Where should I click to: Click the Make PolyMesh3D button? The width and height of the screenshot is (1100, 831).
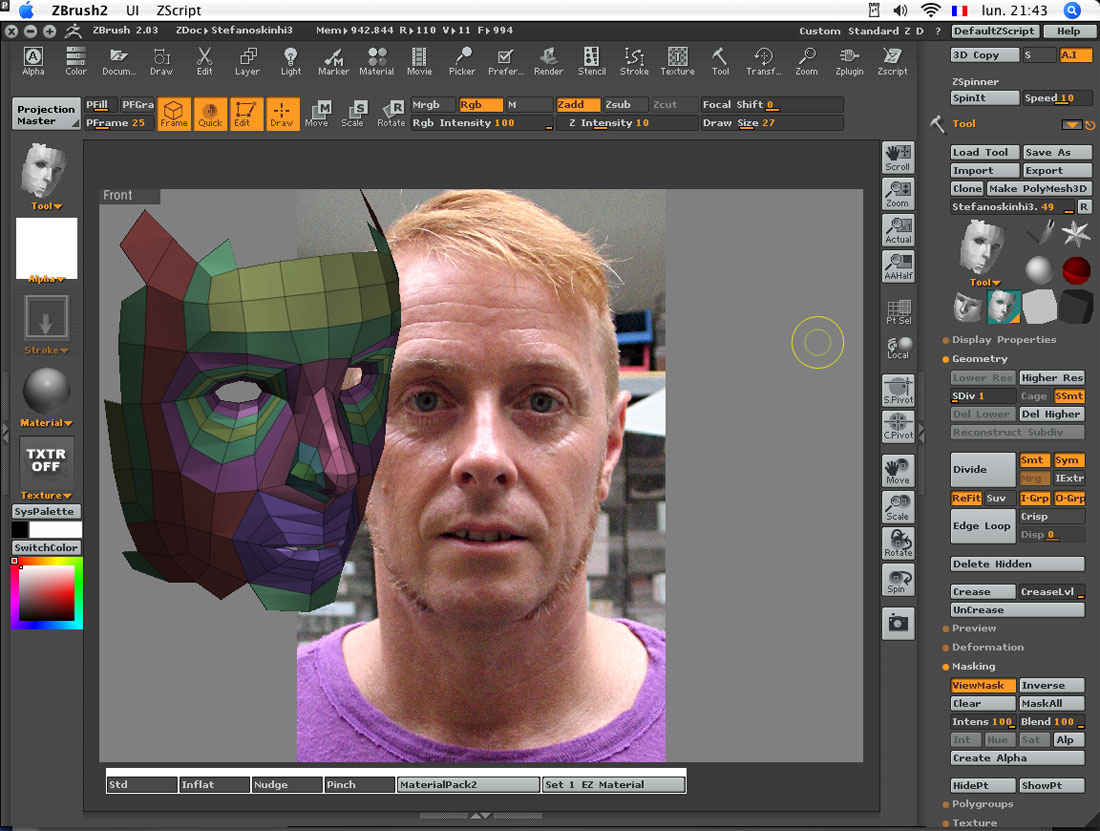(x=1039, y=189)
